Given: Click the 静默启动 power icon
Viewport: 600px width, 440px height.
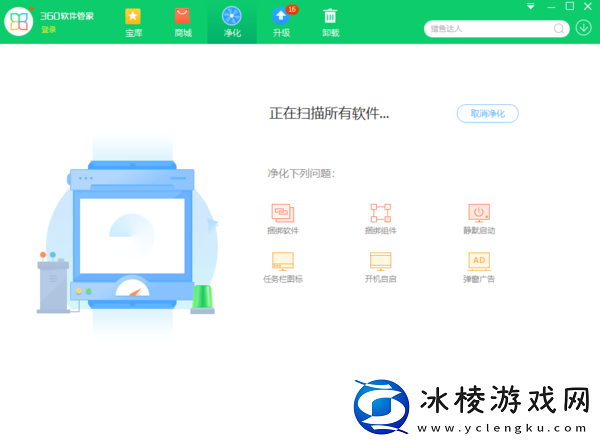Looking at the screenshot, I should [x=479, y=213].
